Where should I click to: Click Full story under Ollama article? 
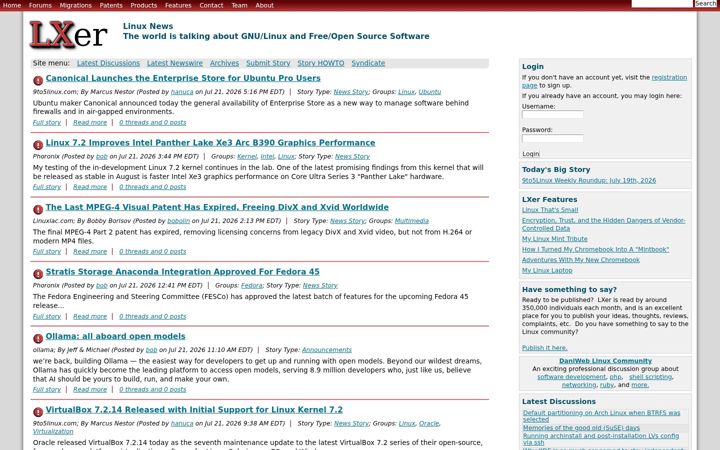click(47, 389)
